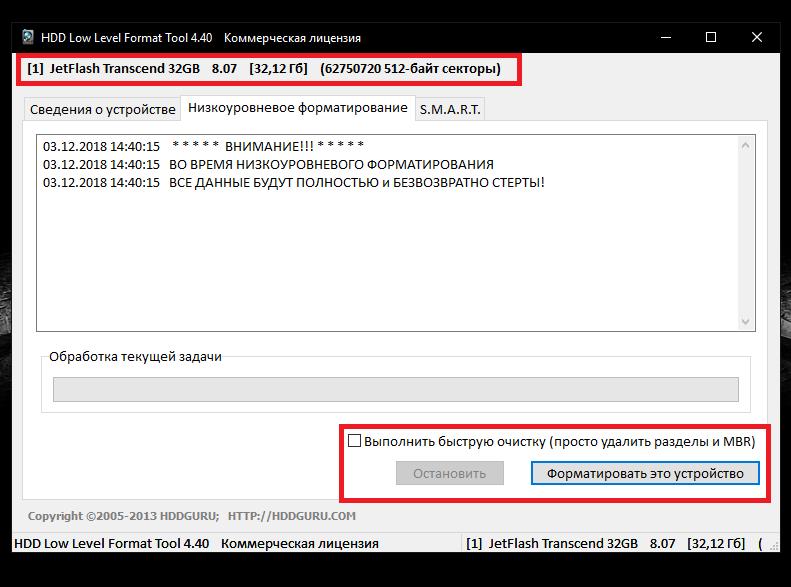Select the ВО ВРЕМЯ НИЗКОУРОВНЕВОГО ФОРМАТИРОВАНИЯ log line
The height and width of the screenshot is (587, 791).
point(268,164)
